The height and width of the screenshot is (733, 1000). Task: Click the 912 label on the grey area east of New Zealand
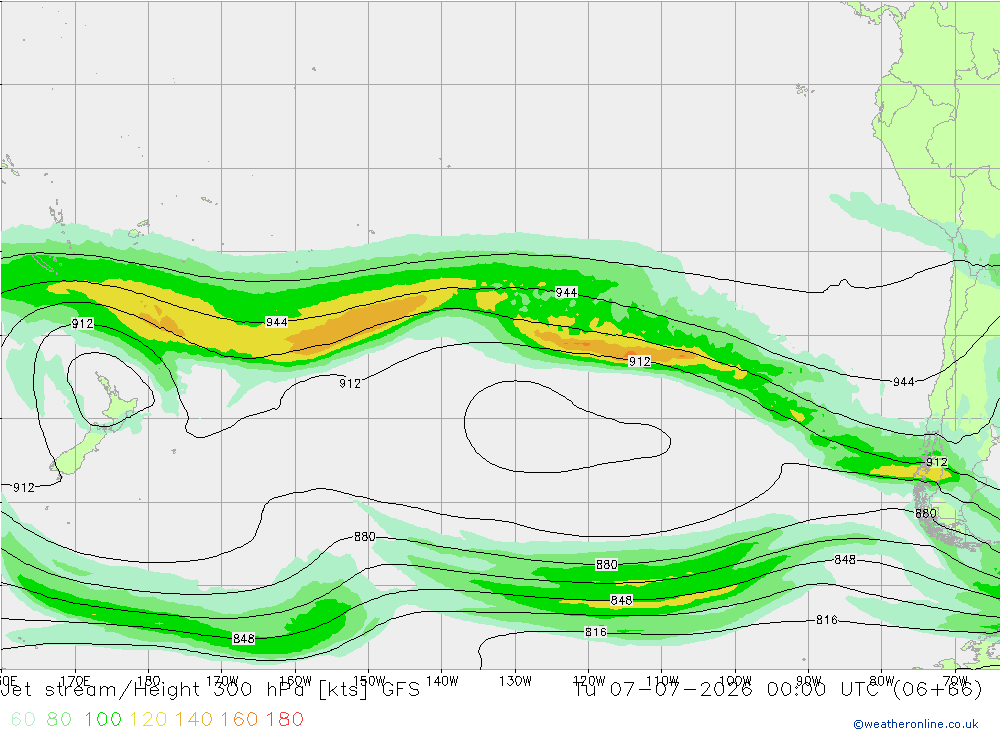tap(349, 383)
